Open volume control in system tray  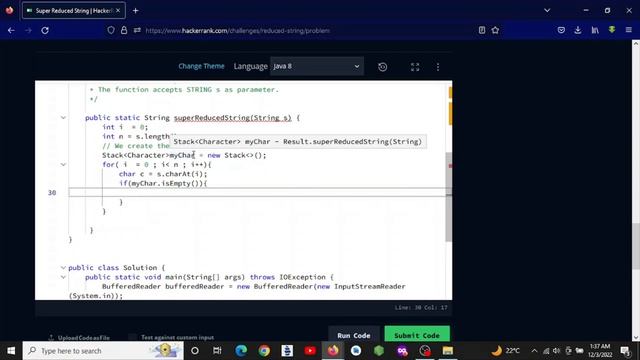pos(556,351)
